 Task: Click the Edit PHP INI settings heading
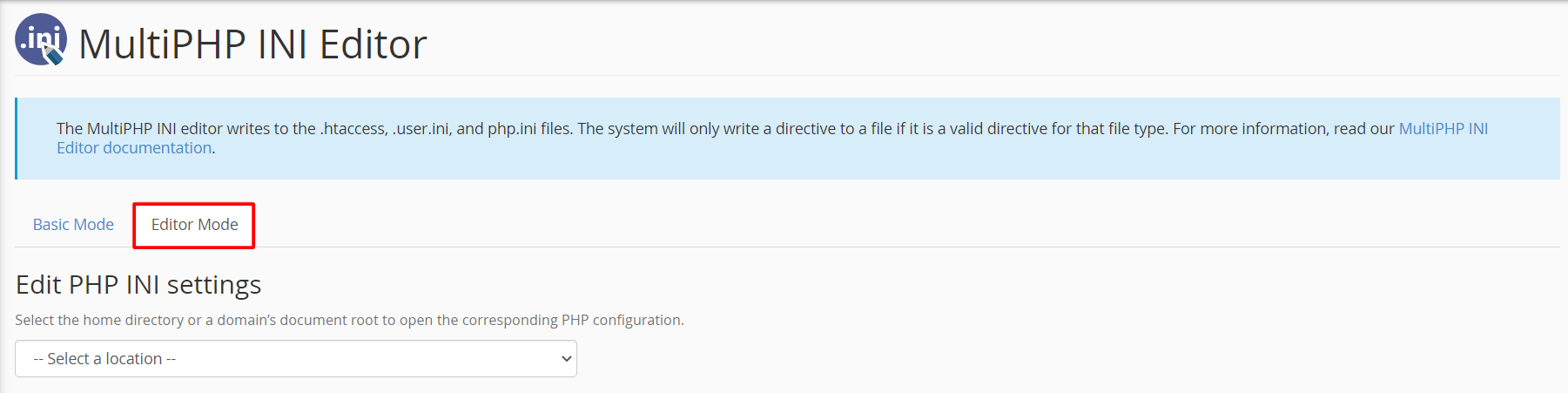(138, 285)
